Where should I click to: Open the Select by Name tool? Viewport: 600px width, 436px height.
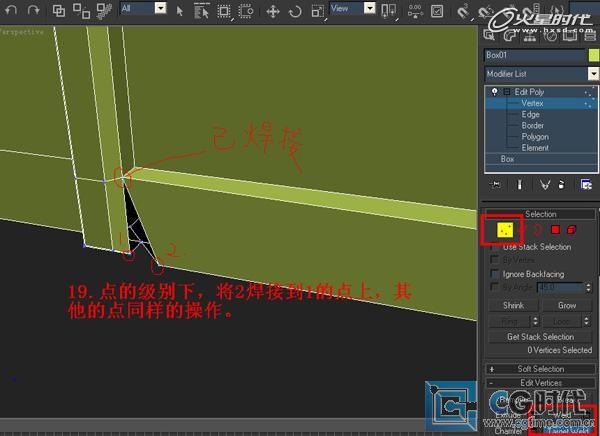202,11
